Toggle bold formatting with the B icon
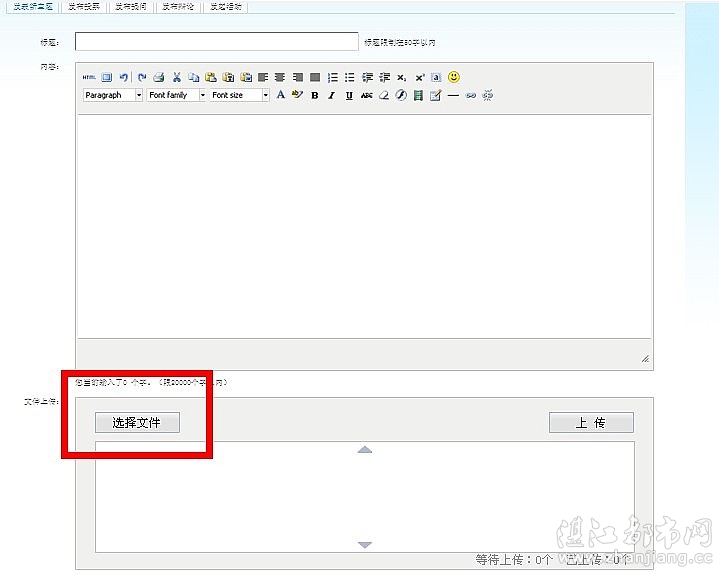 coord(314,96)
